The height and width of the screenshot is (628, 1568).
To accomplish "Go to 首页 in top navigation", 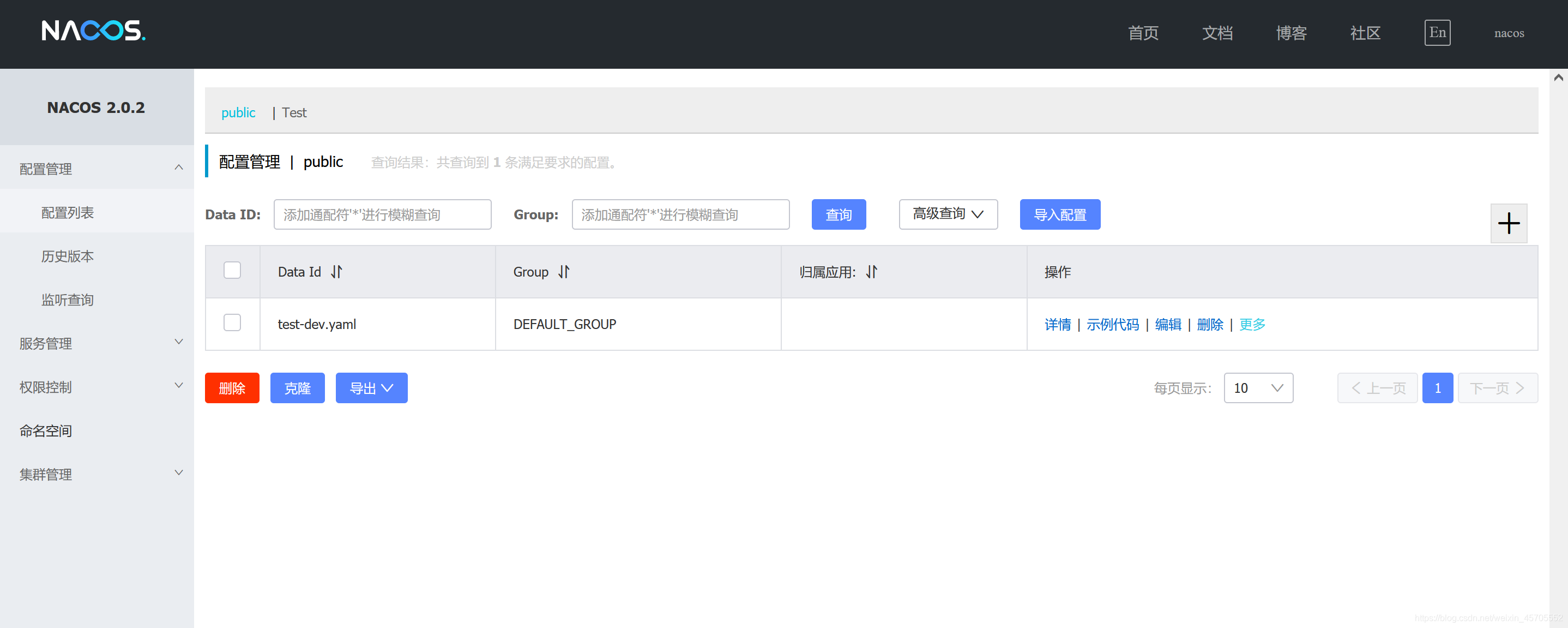I will (x=1143, y=33).
